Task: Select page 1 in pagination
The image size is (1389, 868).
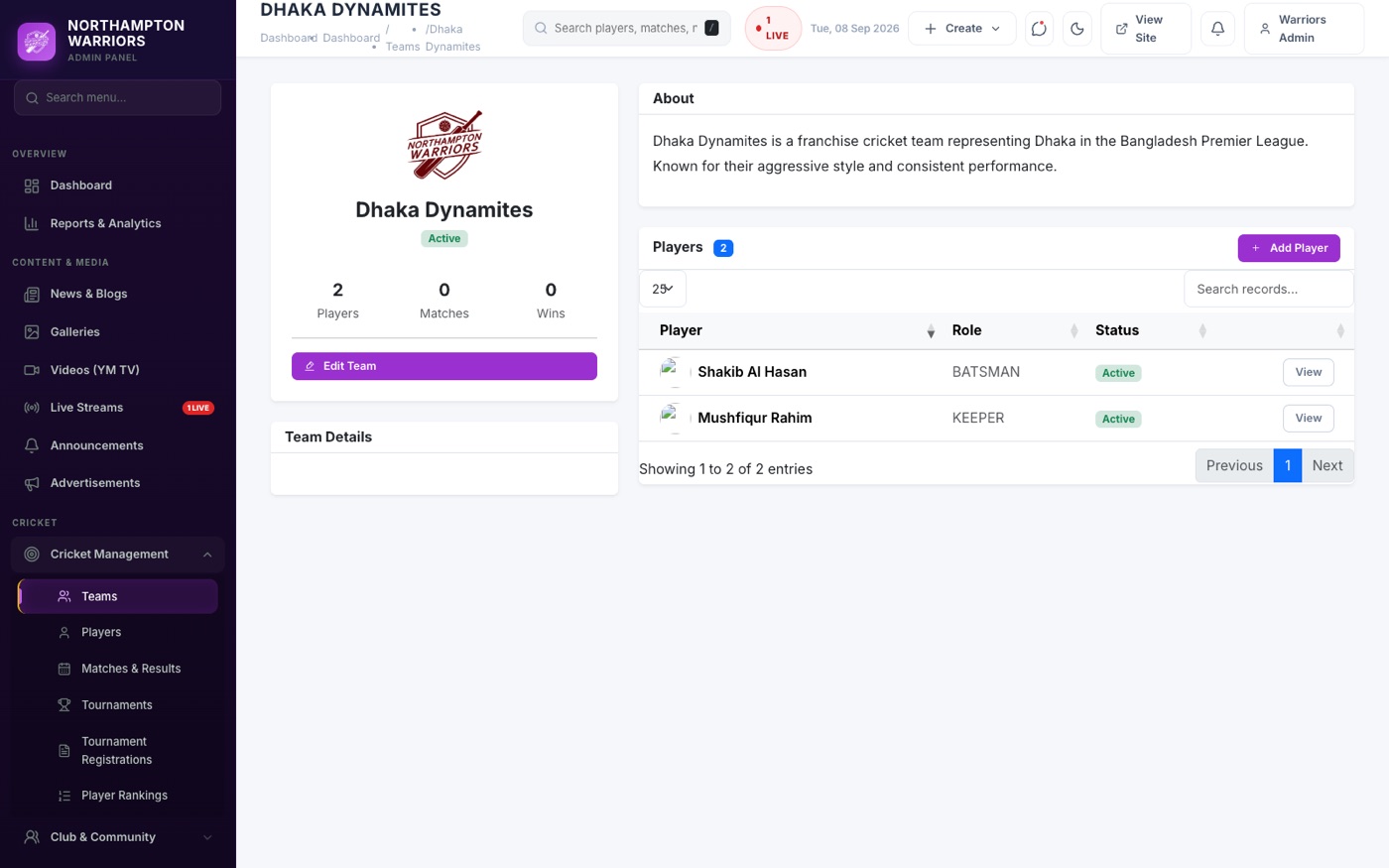Action: pos(1288,465)
